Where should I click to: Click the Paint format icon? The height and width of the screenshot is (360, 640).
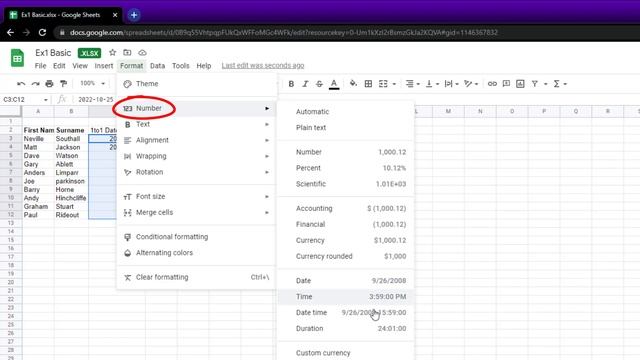pyautogui.click(x=63, y=84)
